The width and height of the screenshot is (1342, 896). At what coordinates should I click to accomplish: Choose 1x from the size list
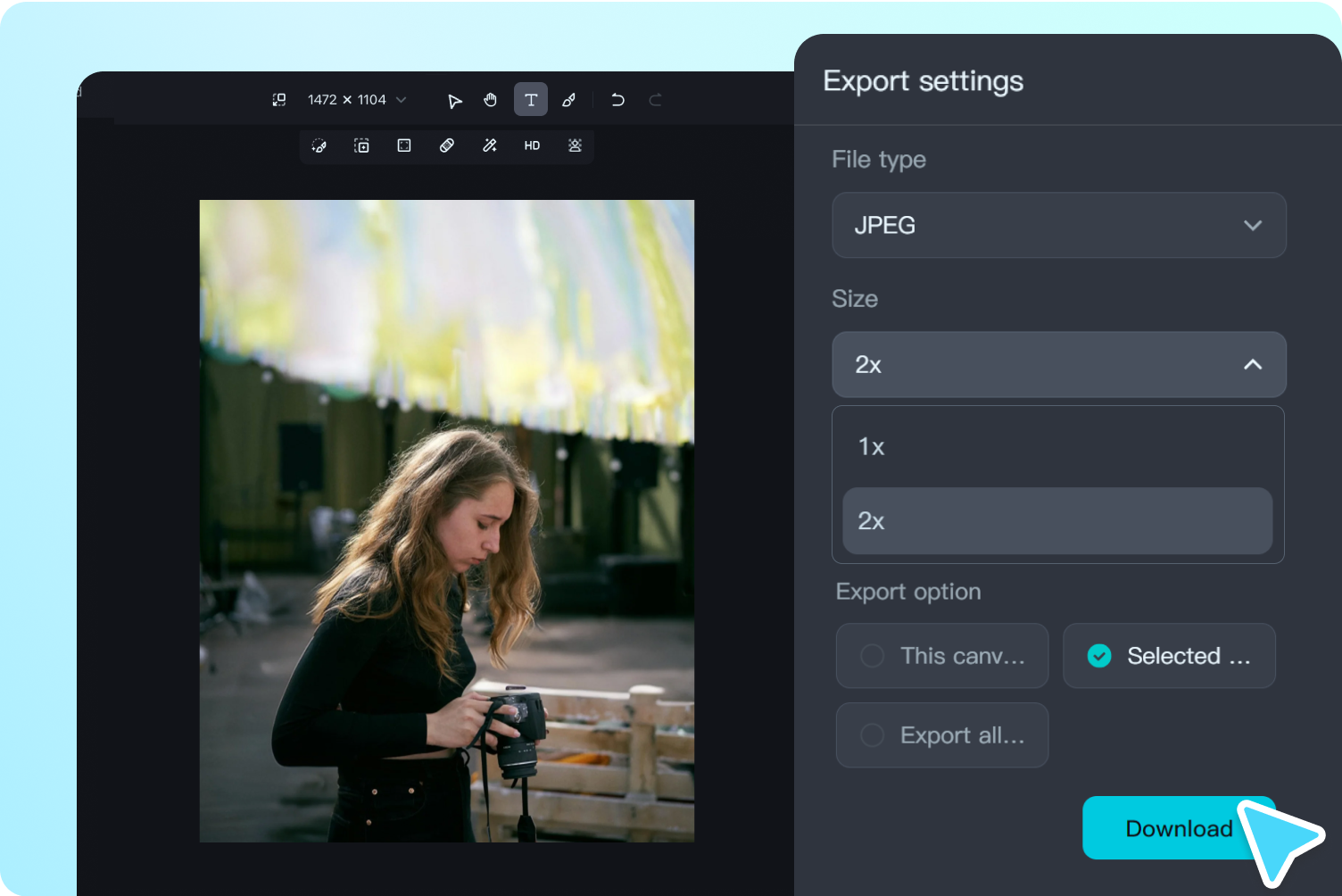1057,446
